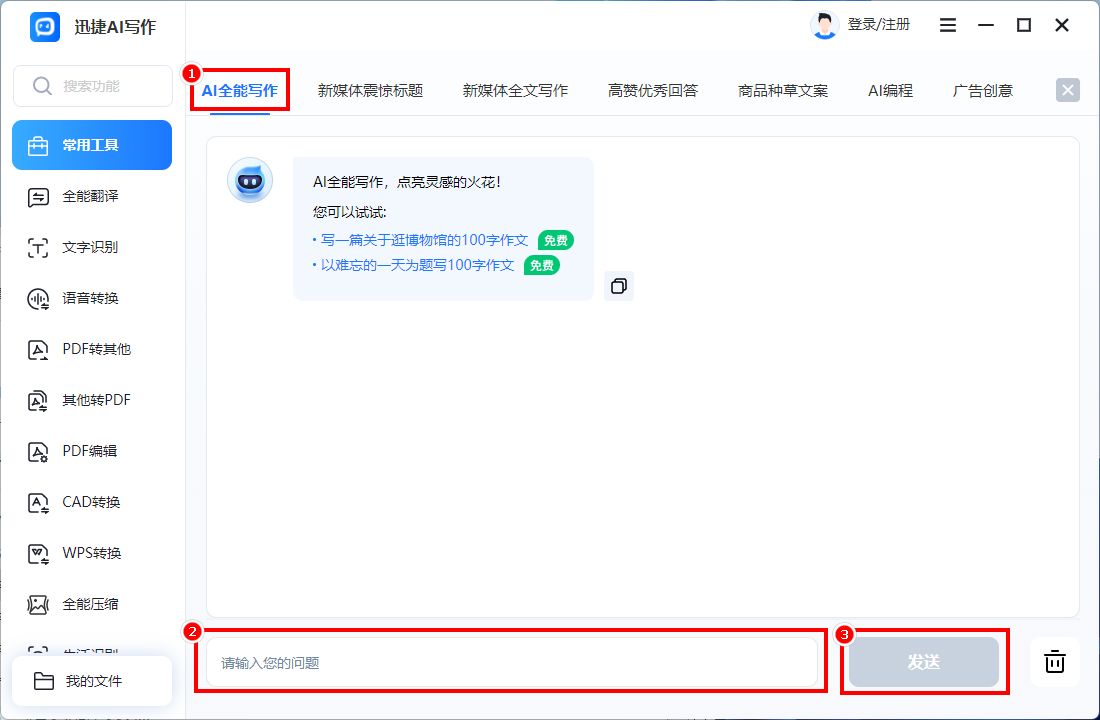Click the PDF编辑 sidebar icon
The image size is (1100, 720).
(38, 452)
